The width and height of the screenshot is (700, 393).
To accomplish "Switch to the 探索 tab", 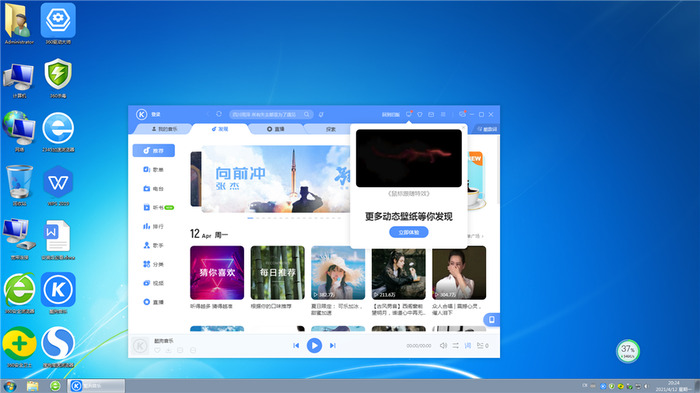I will (330, 129).
